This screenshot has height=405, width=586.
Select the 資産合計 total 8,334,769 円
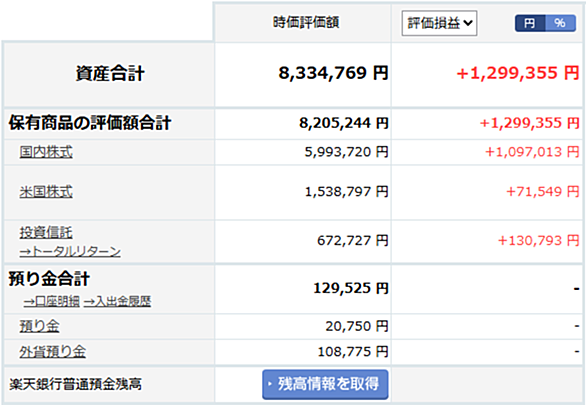point(333,73)
